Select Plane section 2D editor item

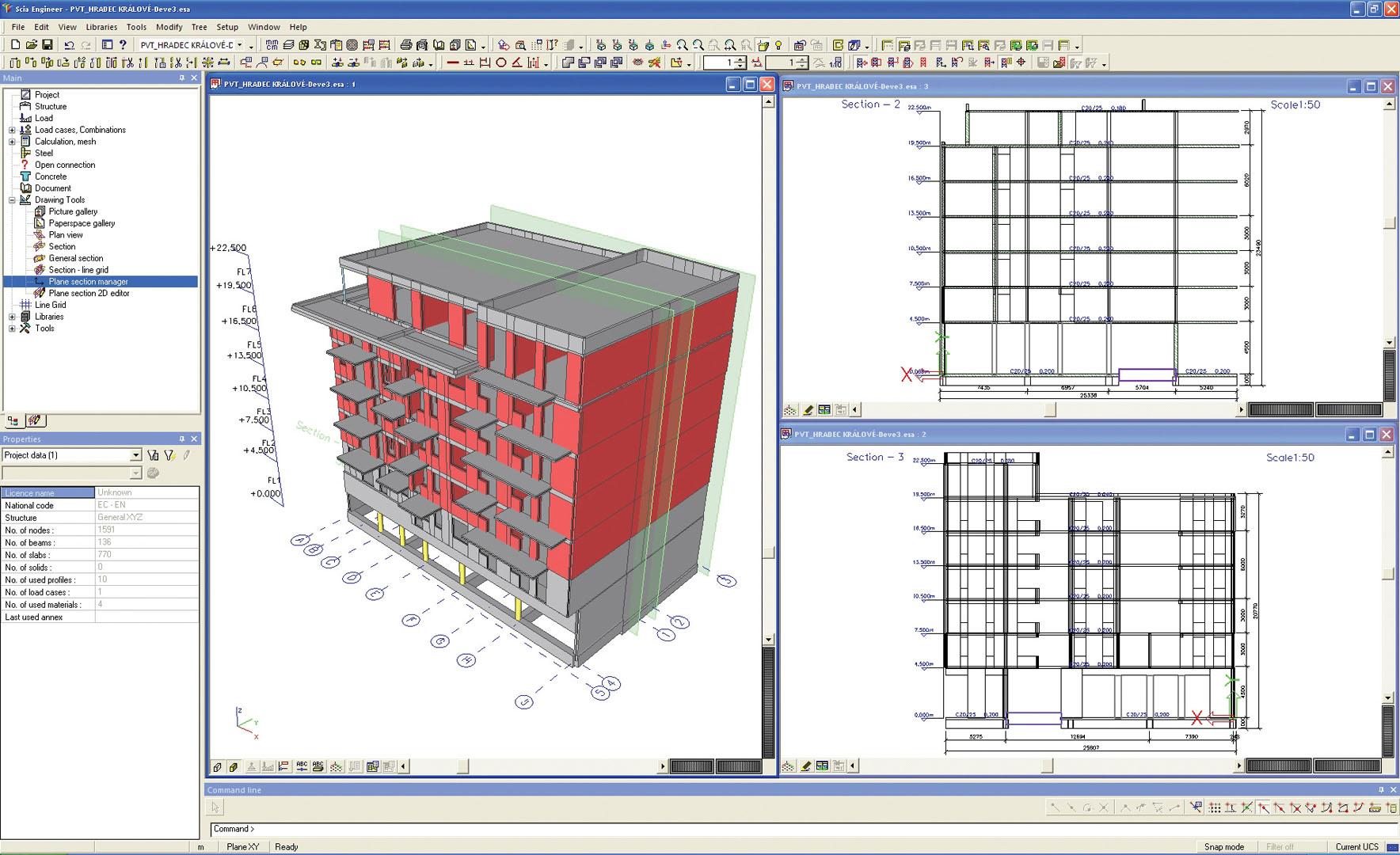pyautogui.click(x=89, y=293)
